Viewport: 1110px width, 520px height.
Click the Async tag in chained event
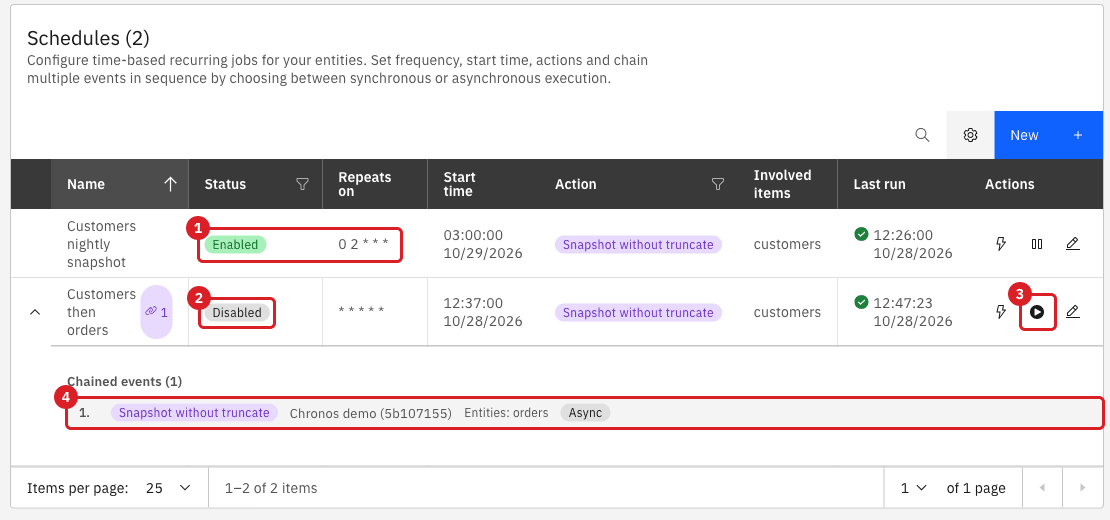pos(585,412)
